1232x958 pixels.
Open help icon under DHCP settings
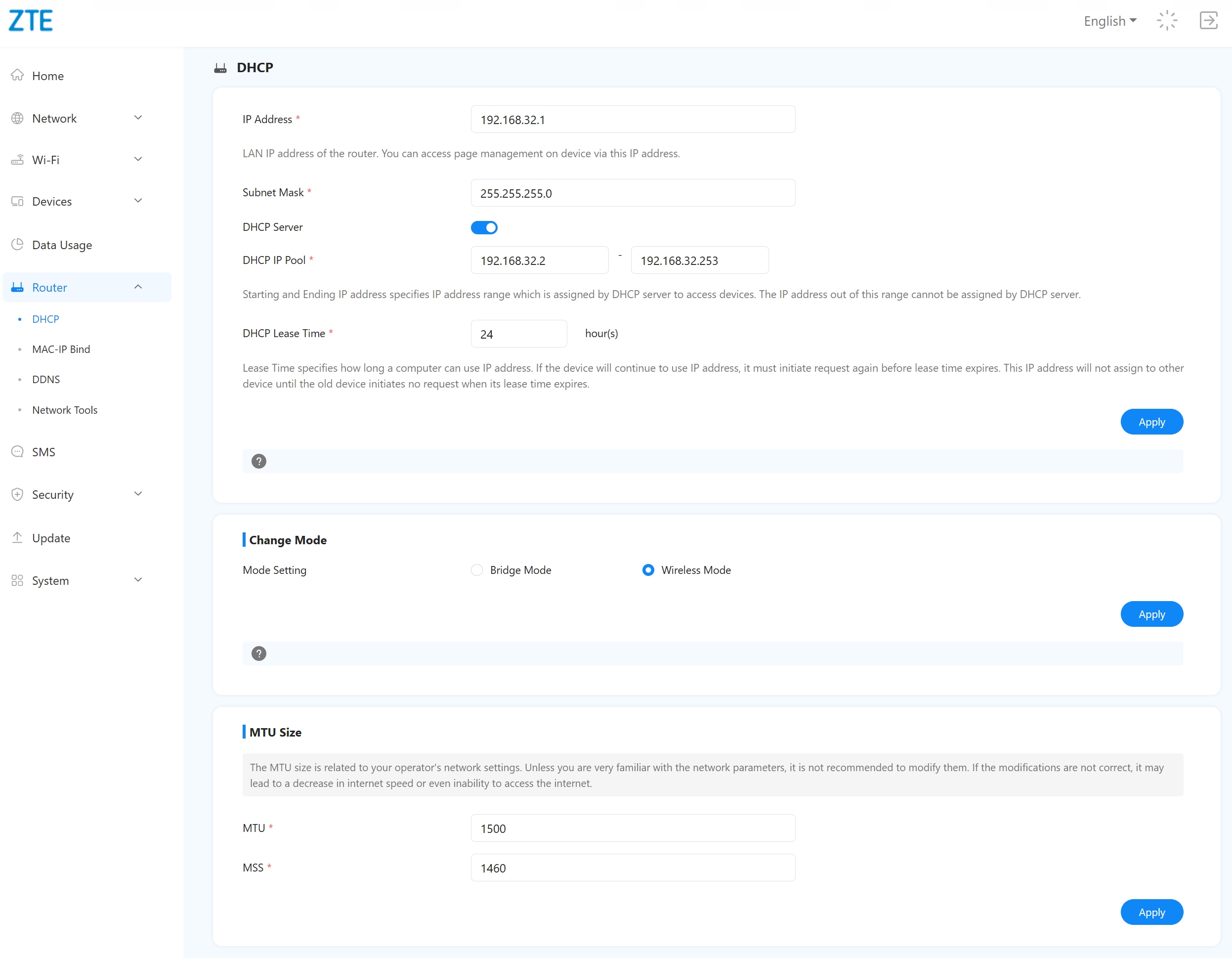pos(259,461)
